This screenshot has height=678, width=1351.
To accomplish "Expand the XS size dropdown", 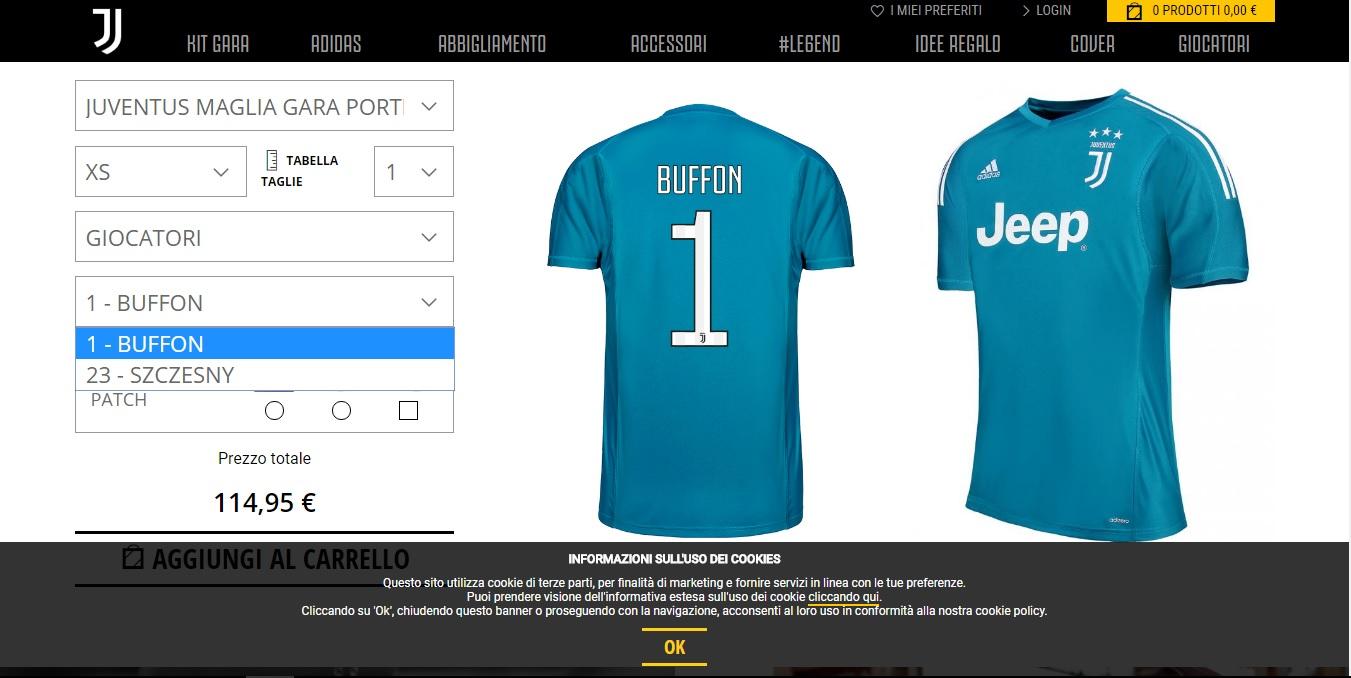I will tap(161, 172).
